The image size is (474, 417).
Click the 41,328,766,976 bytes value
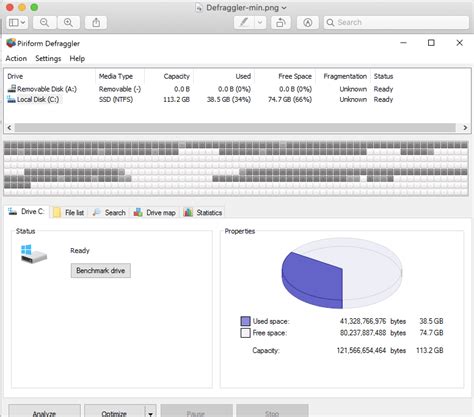pyautogui.click(x=363, y=321)
